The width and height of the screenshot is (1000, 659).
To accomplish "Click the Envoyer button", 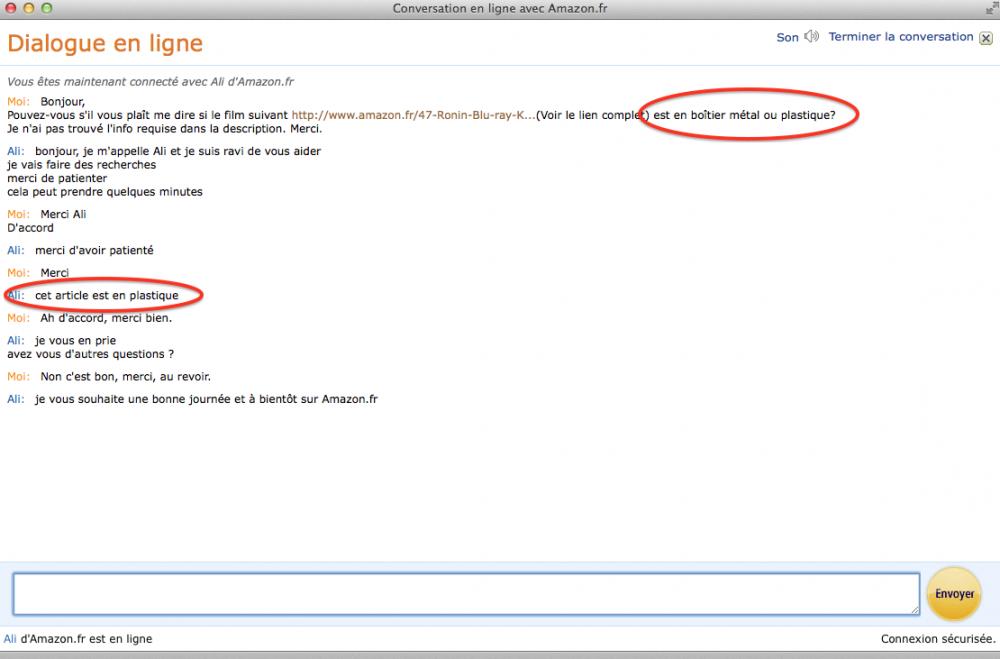I will pyautogui.click(x=954, y=594).
